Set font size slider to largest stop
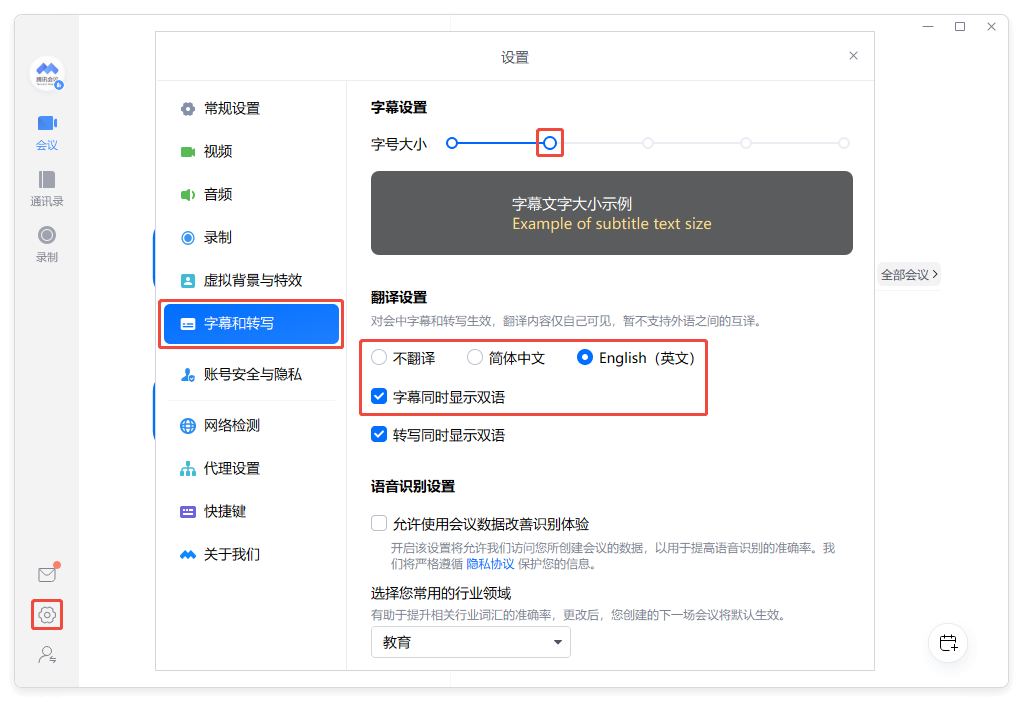Image resolution: width=1023 pixels, height=702 pixels. coord(844,143)
